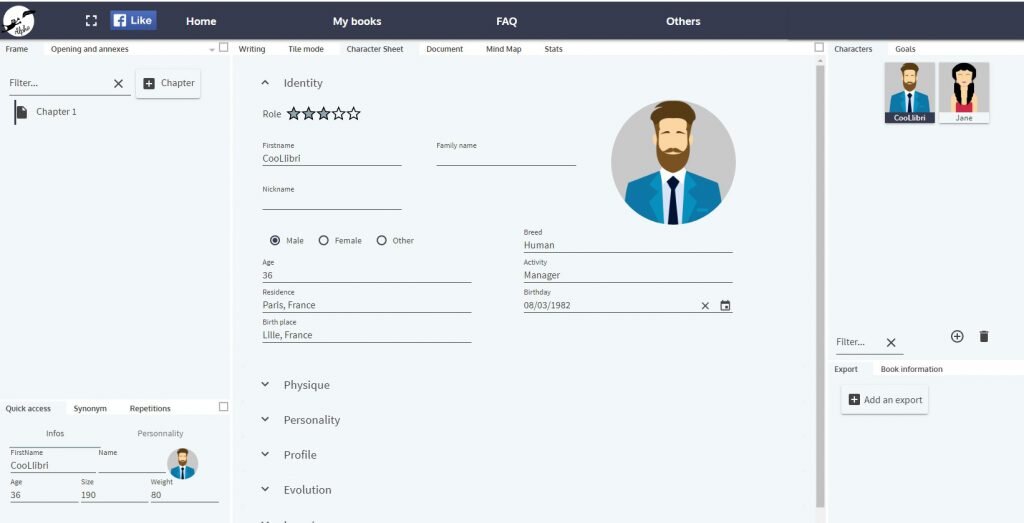
Task: Set Role rating to two stars
Action: [x=308, y=114]
